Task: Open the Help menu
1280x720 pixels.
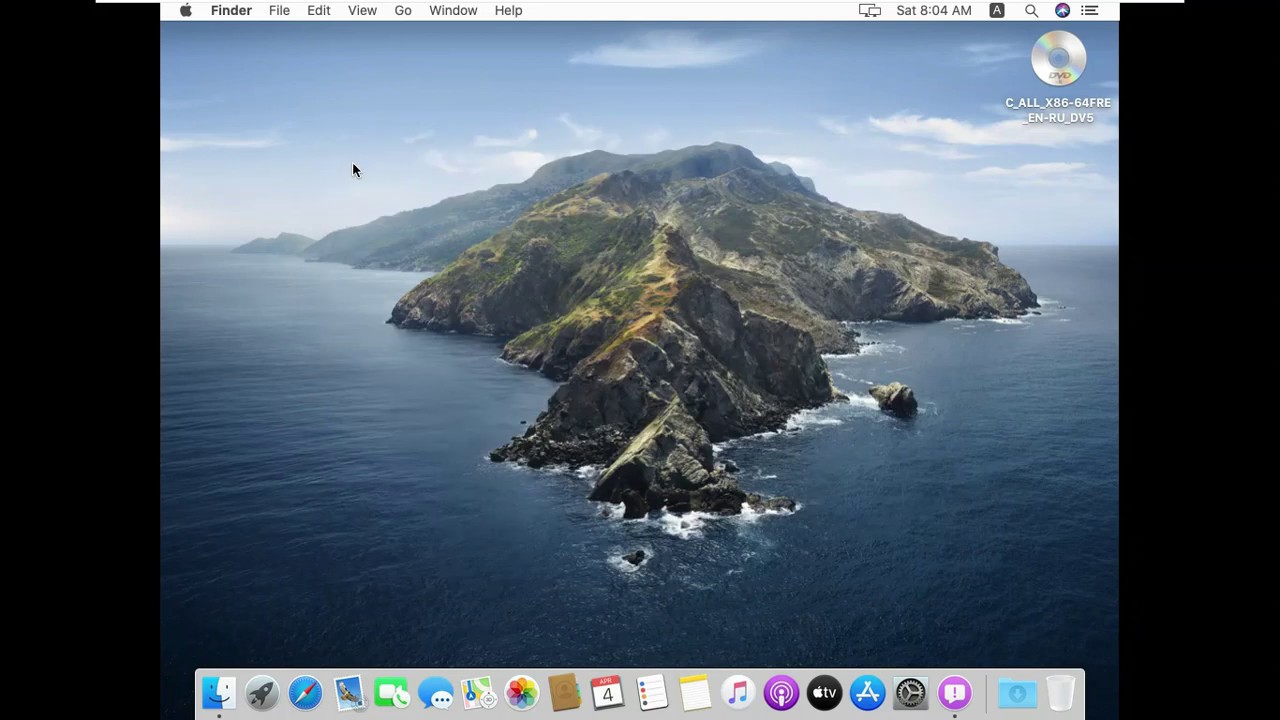Action: pos(508,10)
